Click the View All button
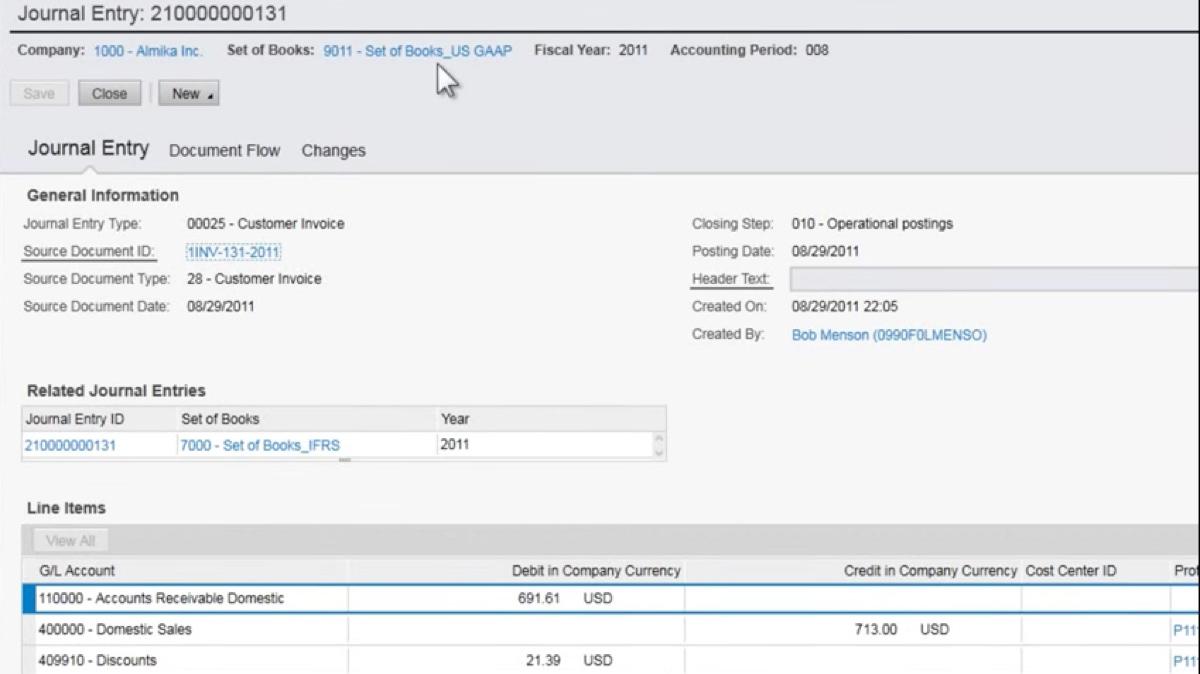 tap(70, 541)
